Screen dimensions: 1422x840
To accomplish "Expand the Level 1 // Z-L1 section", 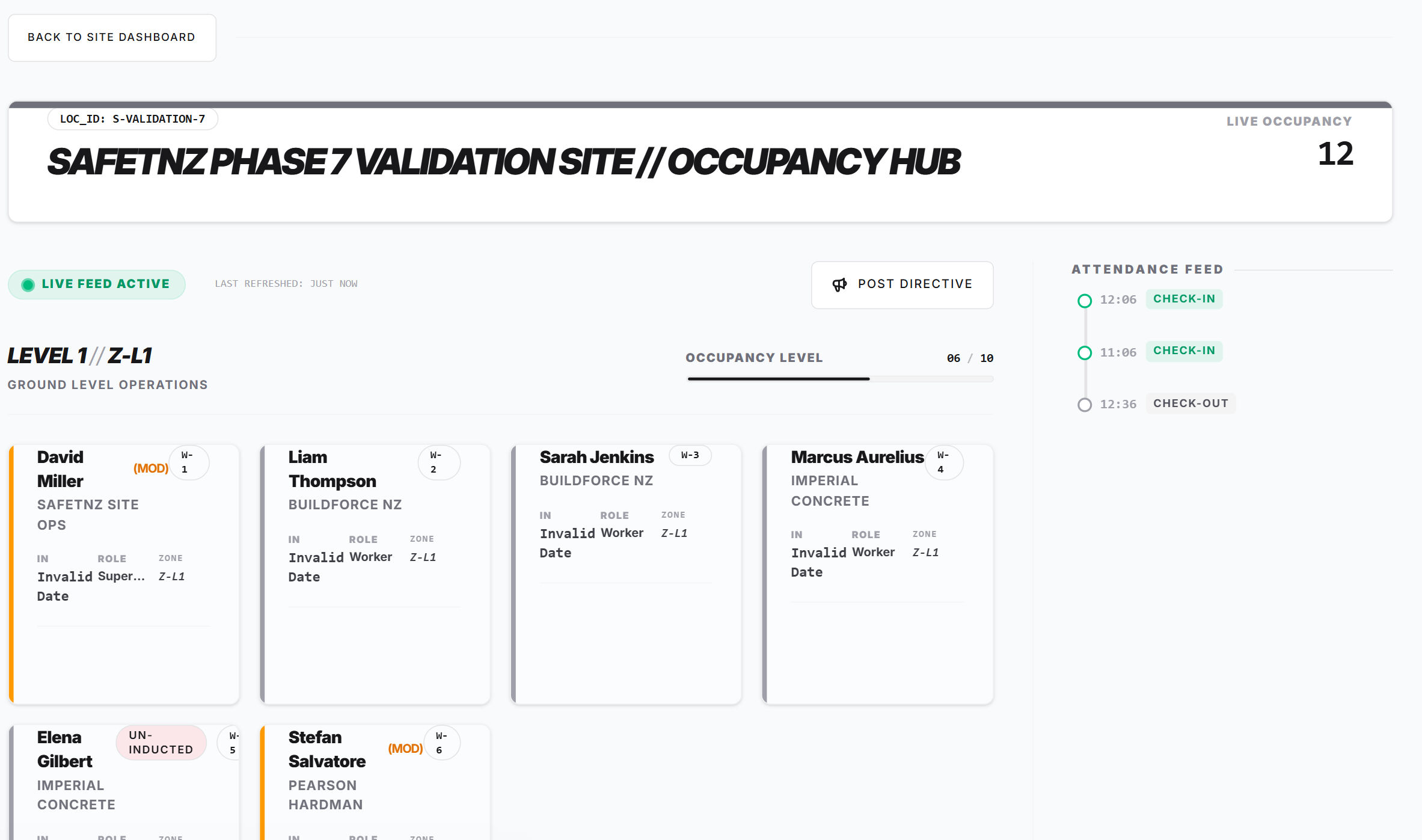I will (x=79, y=355).
